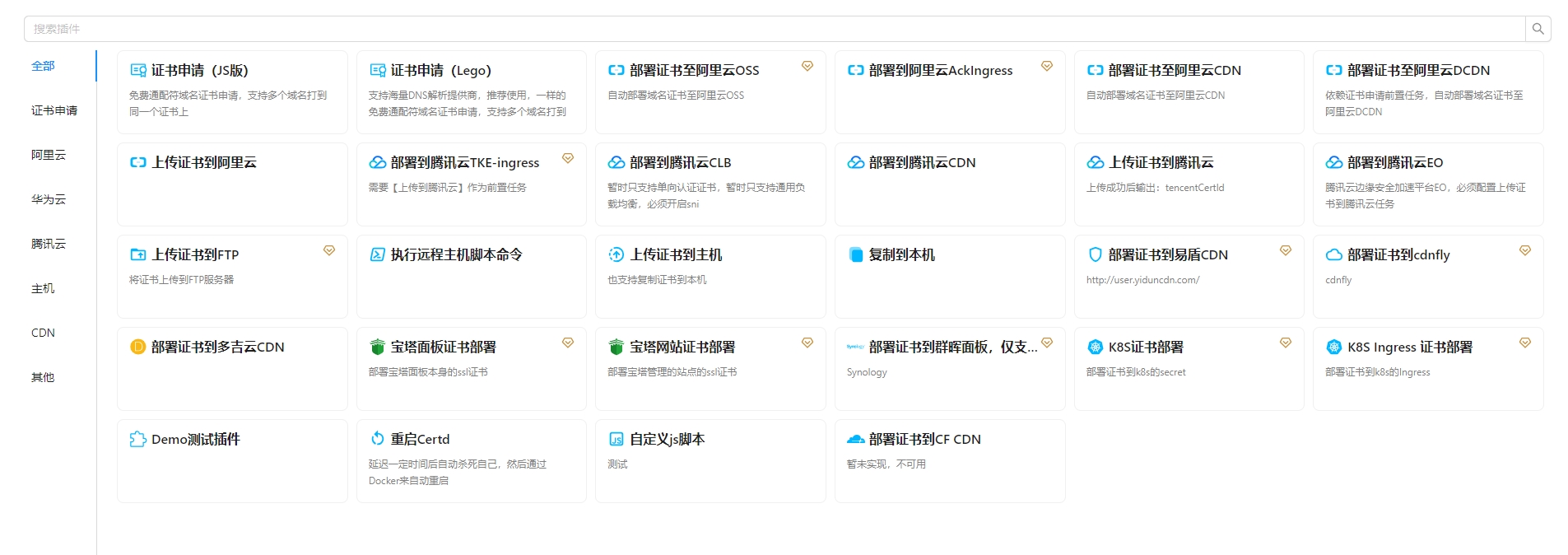Screen dimensions: 1568x555
Task: Open the 腾讯云 category in sidebar
Action: click(49, 244)
